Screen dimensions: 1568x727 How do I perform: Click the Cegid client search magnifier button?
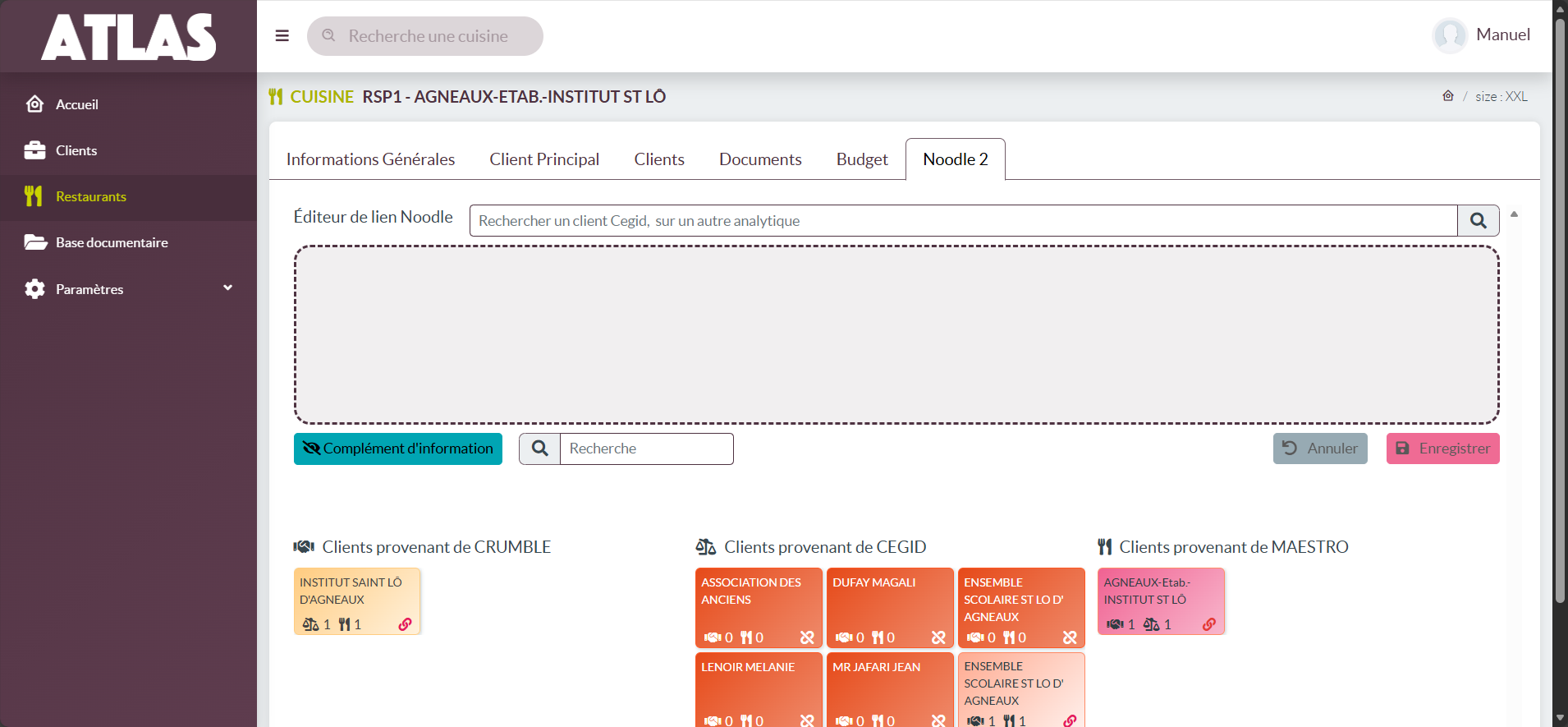click(x=1479, y=221)
